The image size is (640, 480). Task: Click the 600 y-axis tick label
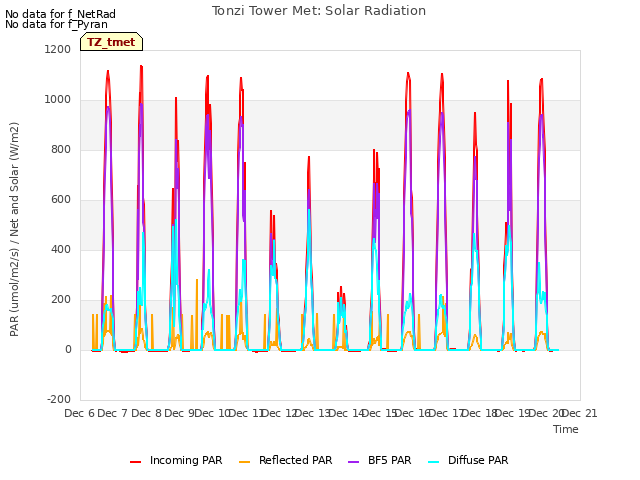61,200
